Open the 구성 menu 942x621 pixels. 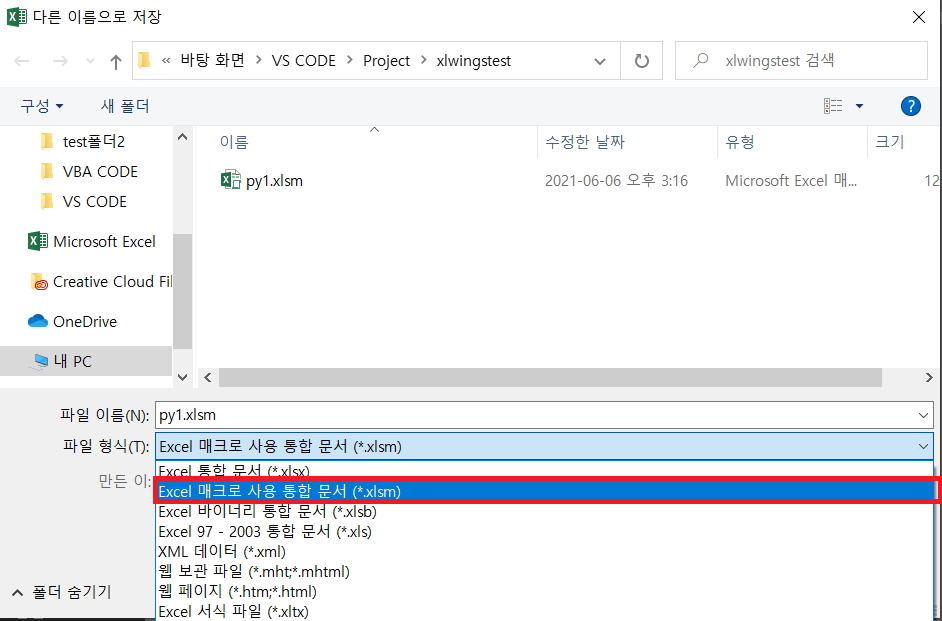[41, 106]
